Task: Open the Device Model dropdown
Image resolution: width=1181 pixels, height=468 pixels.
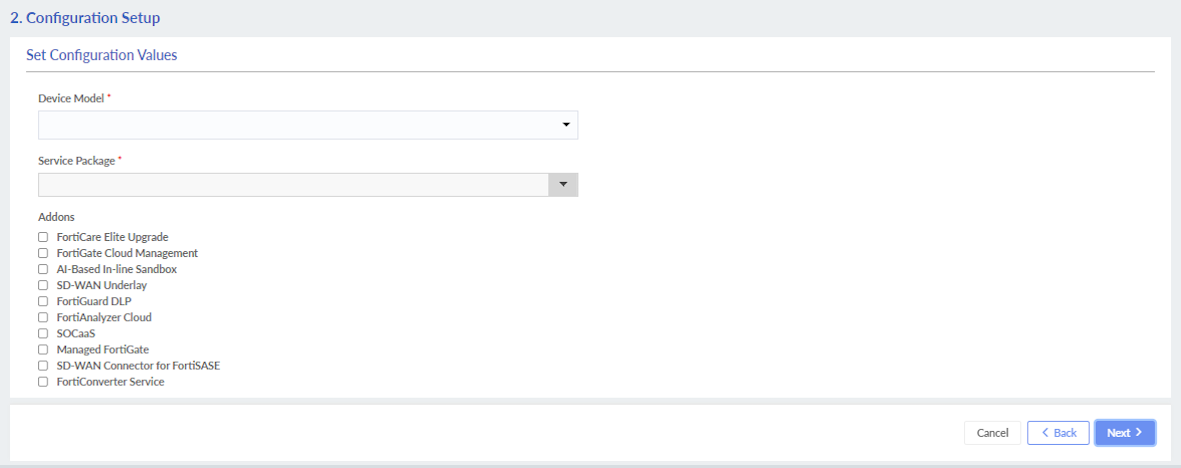Action: coord(307,125)
